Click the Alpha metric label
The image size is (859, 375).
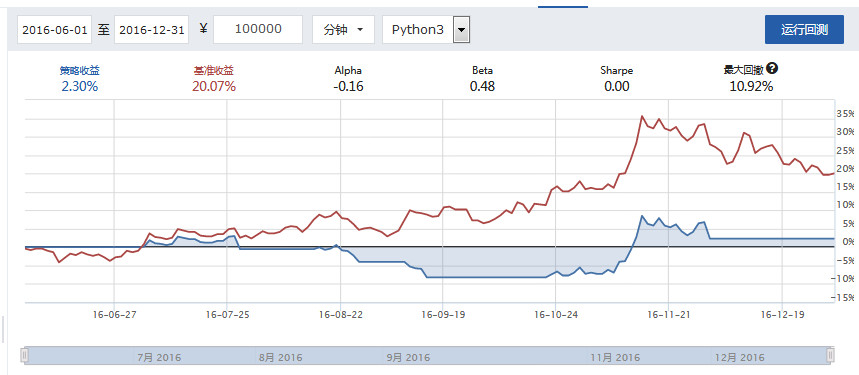[348, 70]
